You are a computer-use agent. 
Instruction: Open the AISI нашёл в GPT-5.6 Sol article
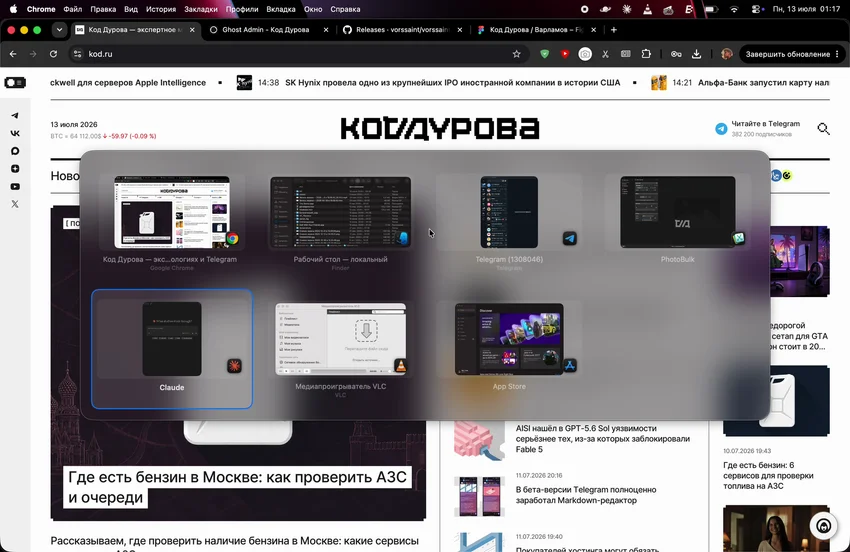tap(603, 439)
